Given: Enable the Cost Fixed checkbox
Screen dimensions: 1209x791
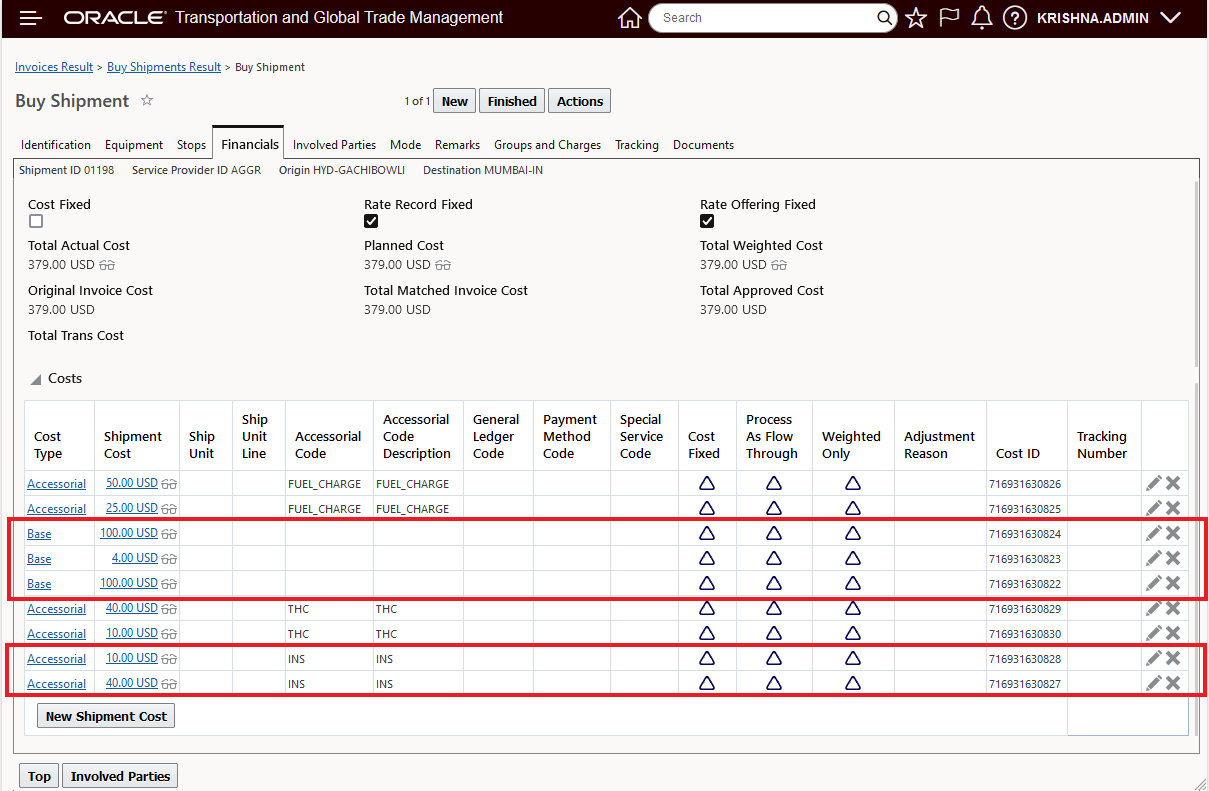Looking at the screenshot, I should tap(36, 222).
